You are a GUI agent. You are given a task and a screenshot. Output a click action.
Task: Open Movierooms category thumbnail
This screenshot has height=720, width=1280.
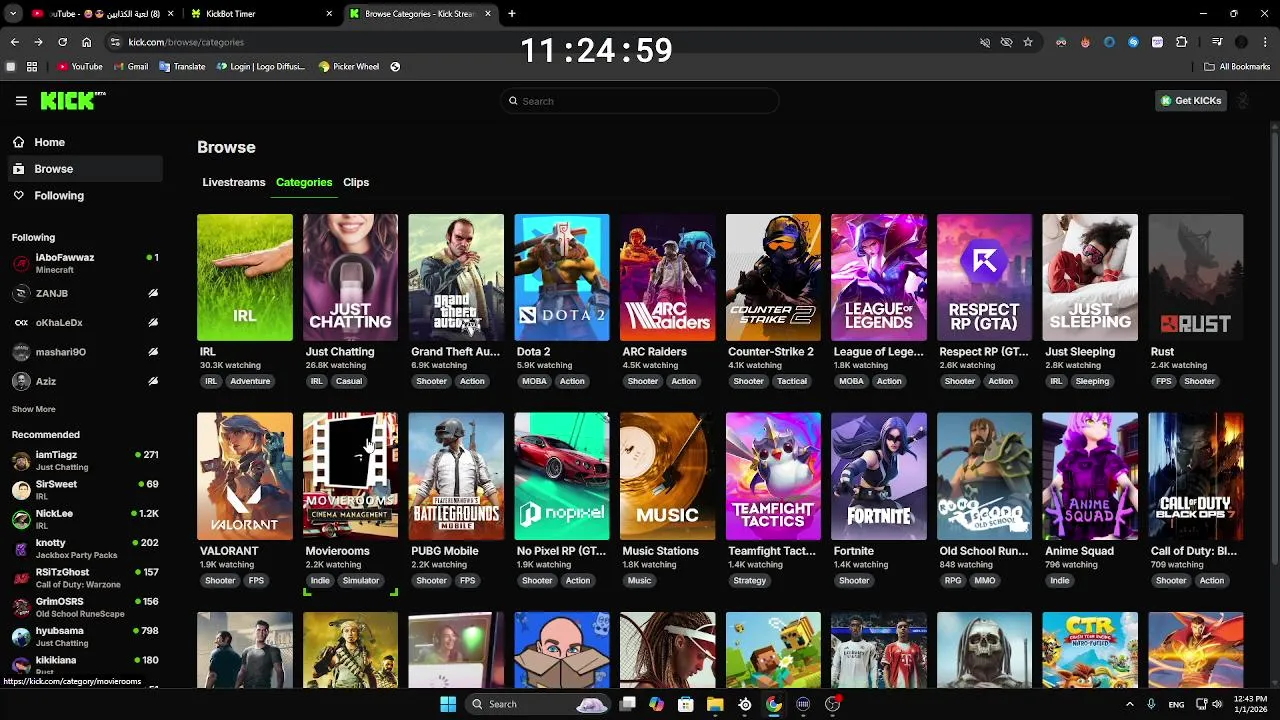[350, 476]
